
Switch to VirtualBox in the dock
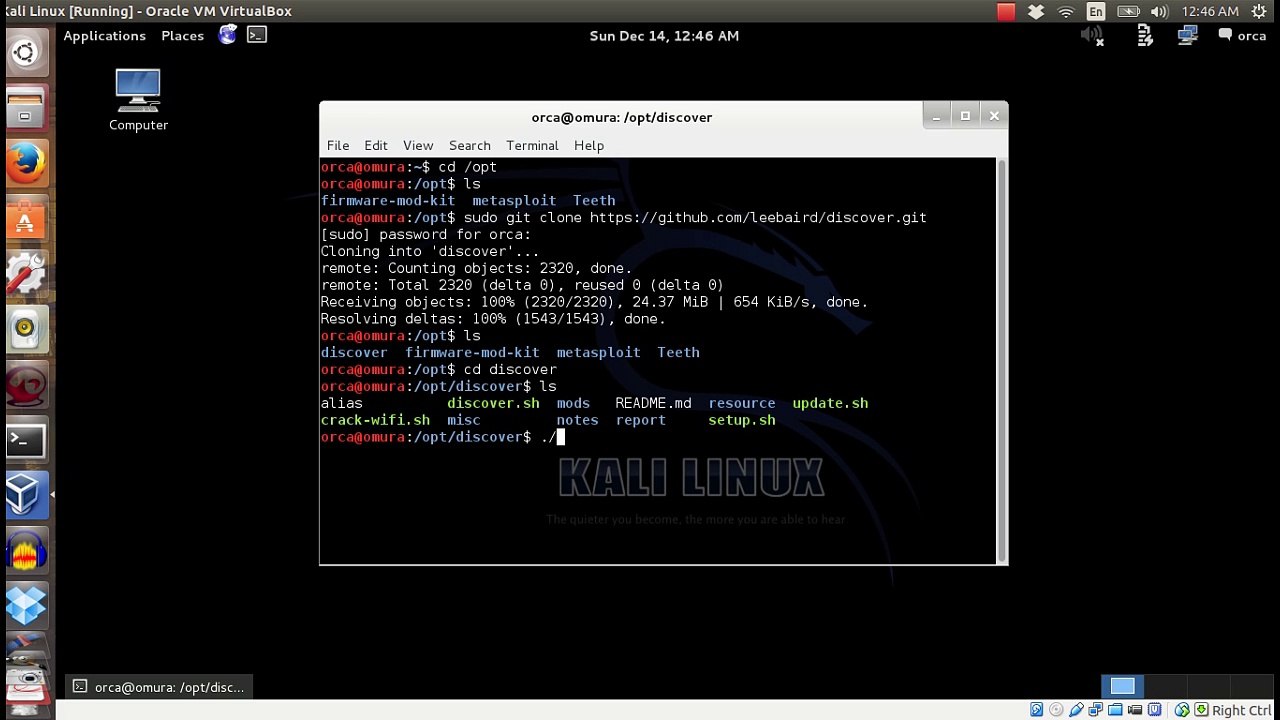click(x=25, y=494)
